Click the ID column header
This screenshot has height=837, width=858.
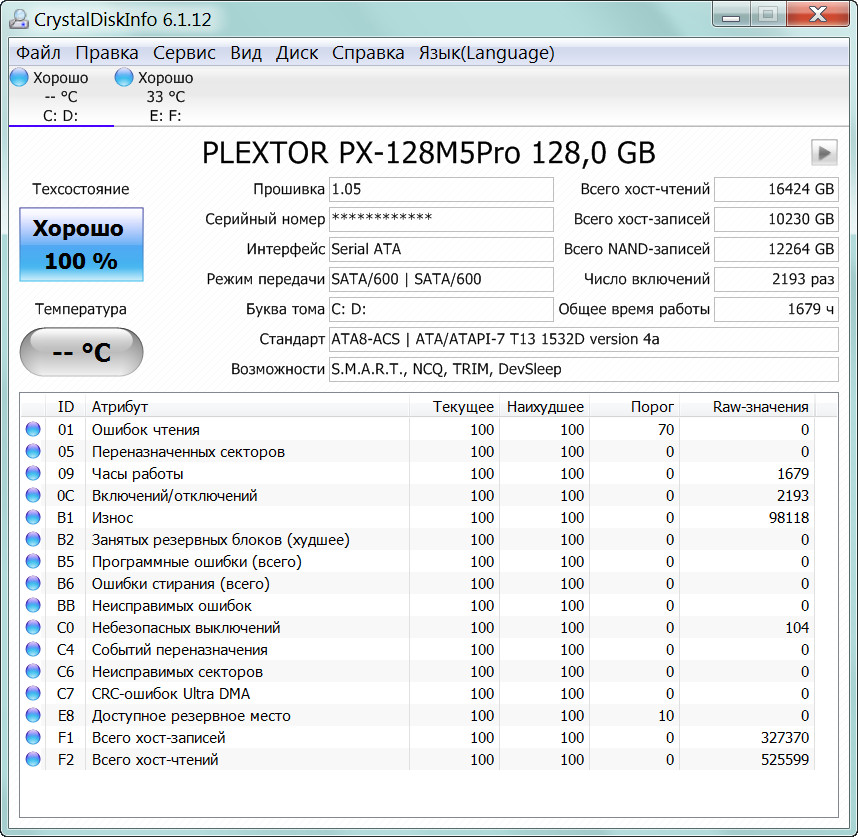pos(66,407)
